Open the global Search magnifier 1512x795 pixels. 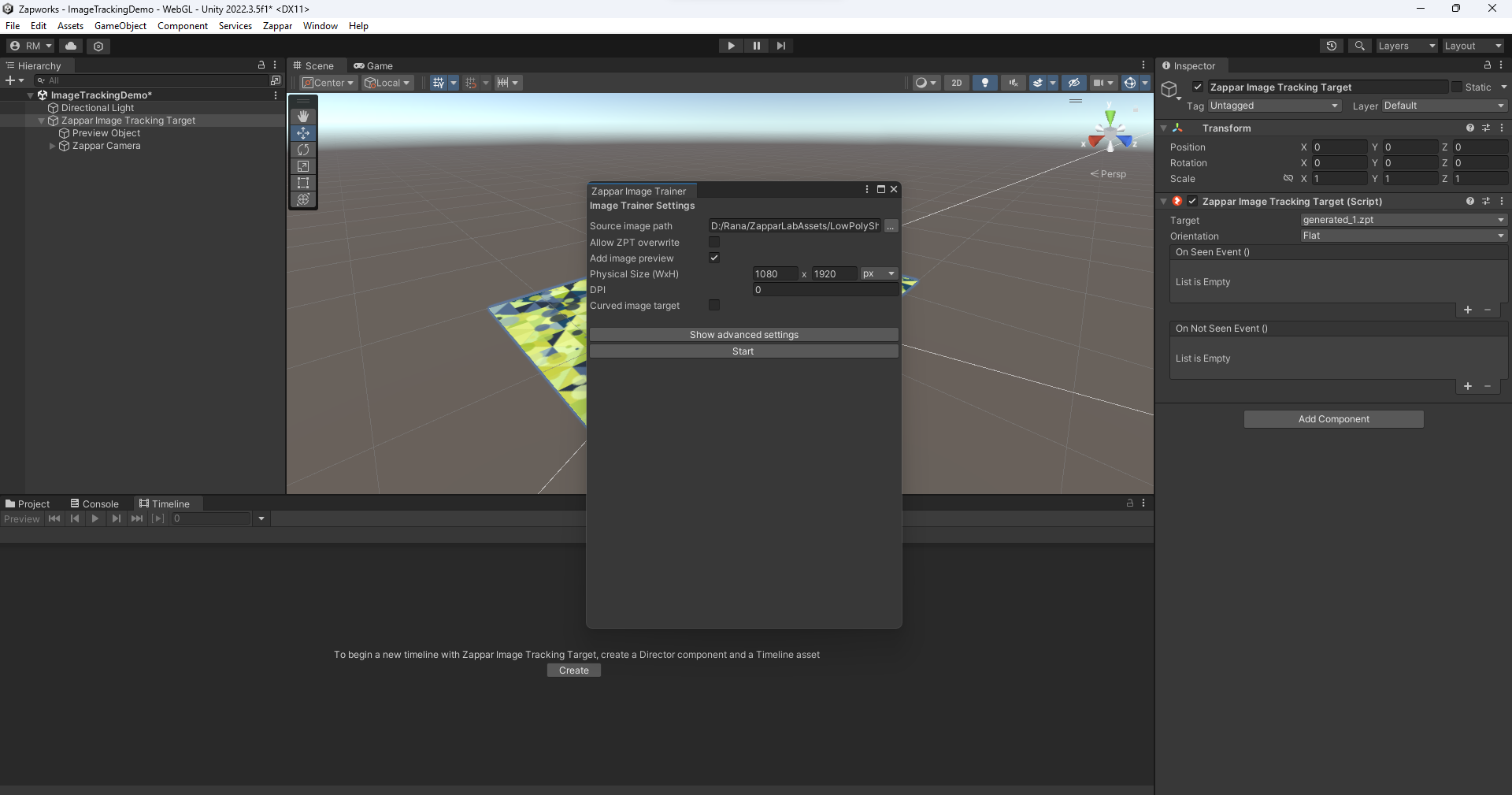(1360, 46)
